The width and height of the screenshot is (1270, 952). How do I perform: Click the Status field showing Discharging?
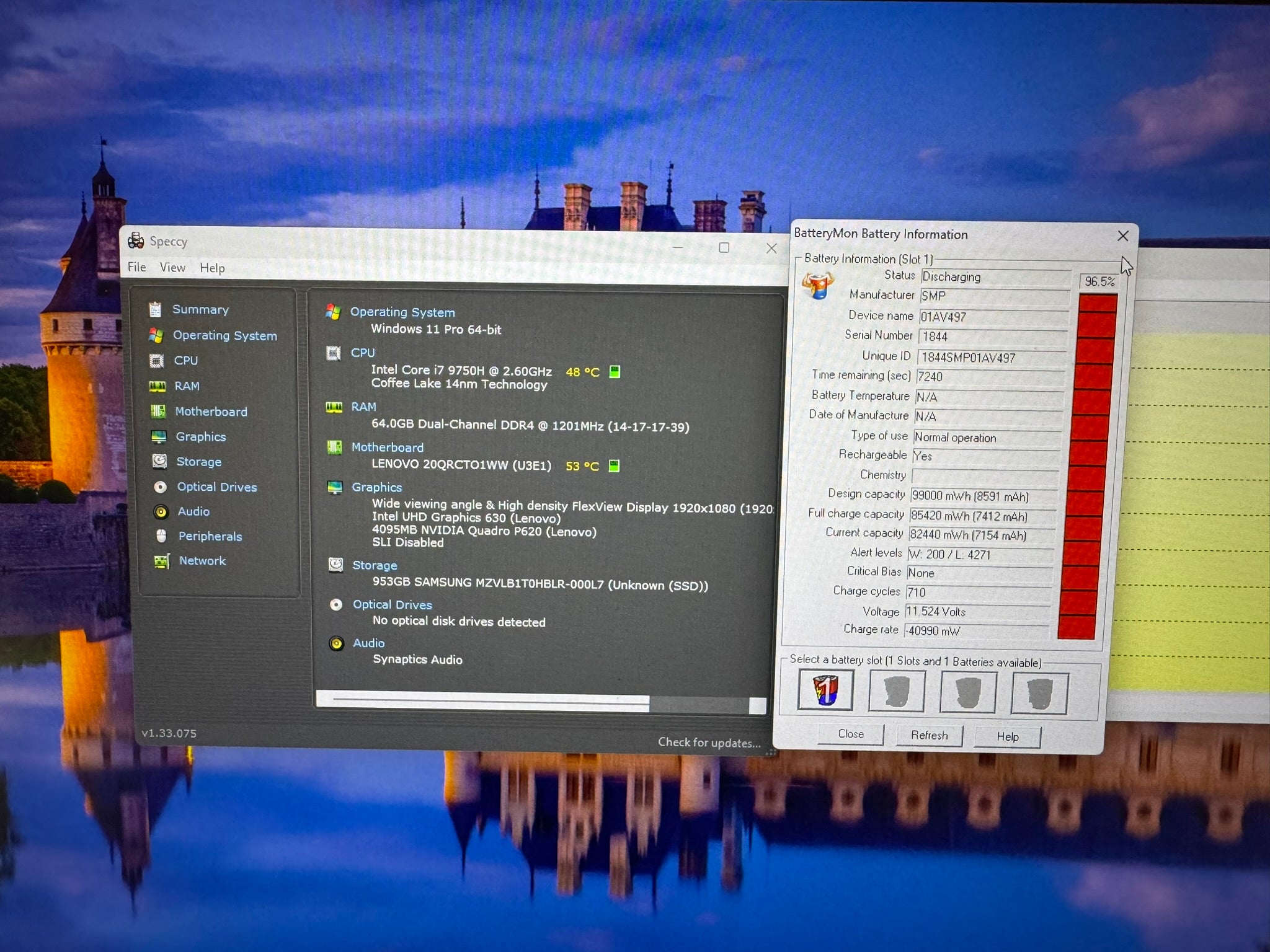point(995,277)
